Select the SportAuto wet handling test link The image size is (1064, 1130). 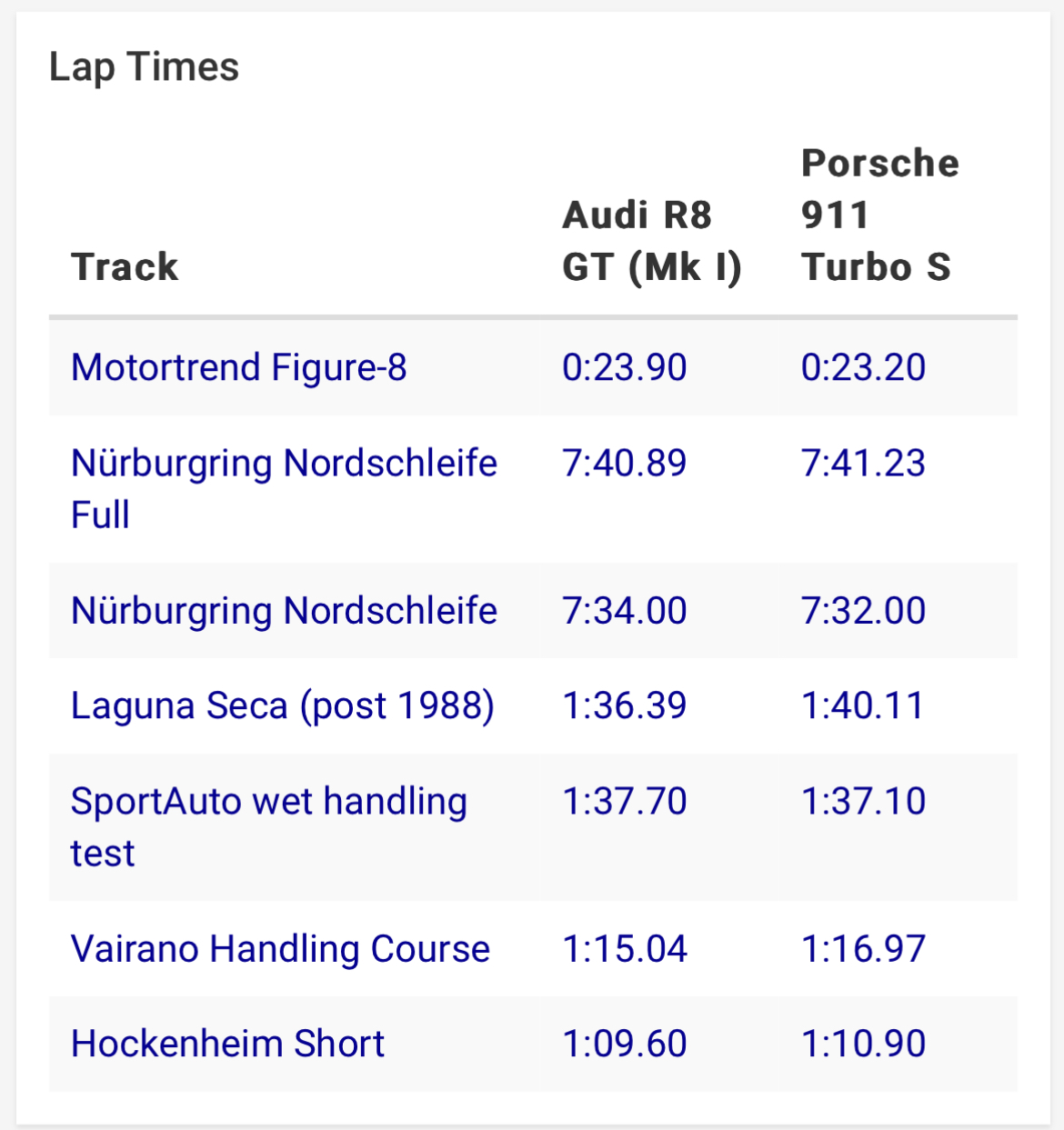tap(268, 802)
